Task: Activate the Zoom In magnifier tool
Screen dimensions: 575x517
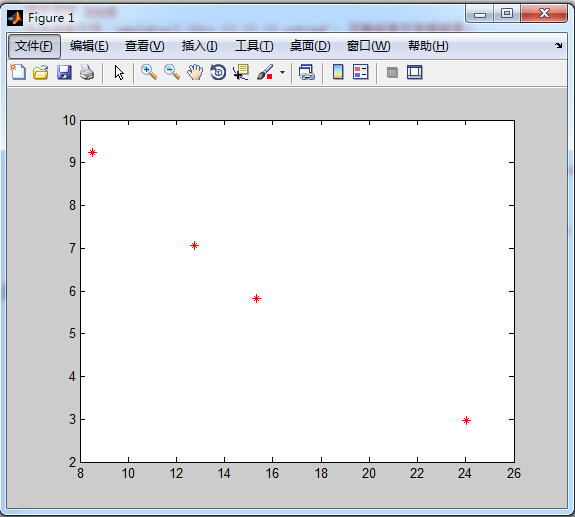Action: click(x=149, y=72)
